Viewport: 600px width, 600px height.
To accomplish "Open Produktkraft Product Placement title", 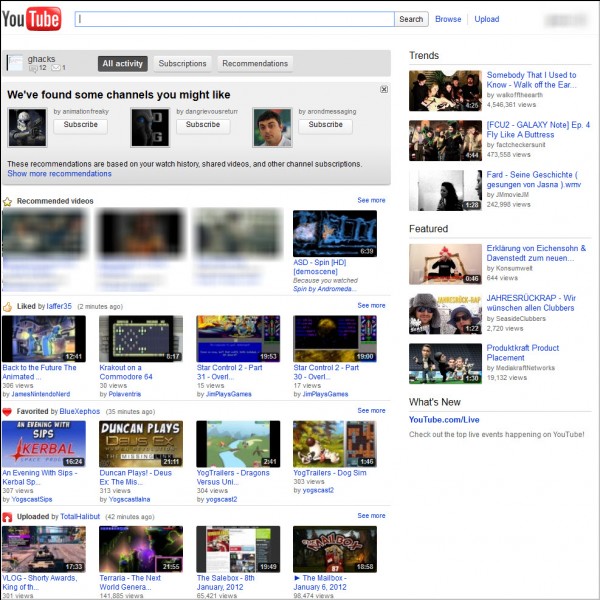I will point(523,353).
